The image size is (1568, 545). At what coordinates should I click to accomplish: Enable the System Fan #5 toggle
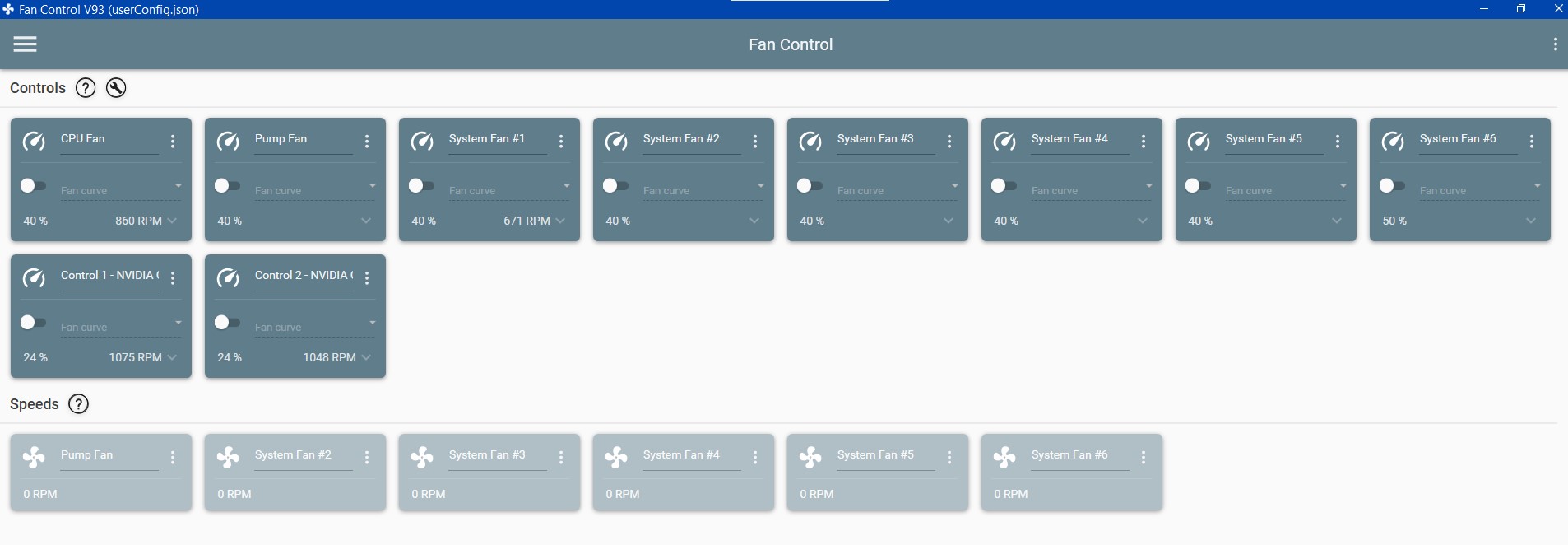click(x=1198, y=185)
